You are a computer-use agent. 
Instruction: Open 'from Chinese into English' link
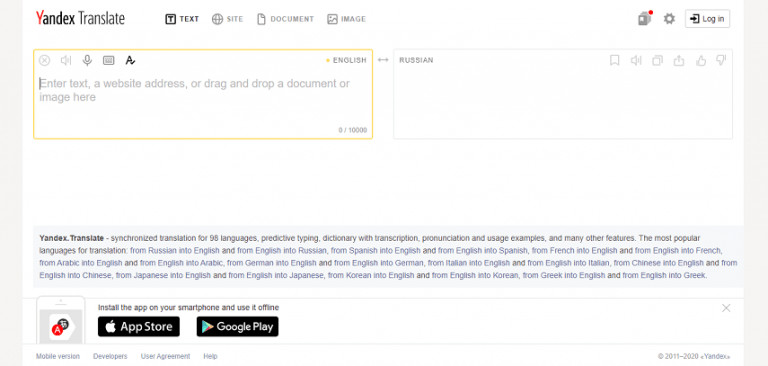tap(659, 263)
